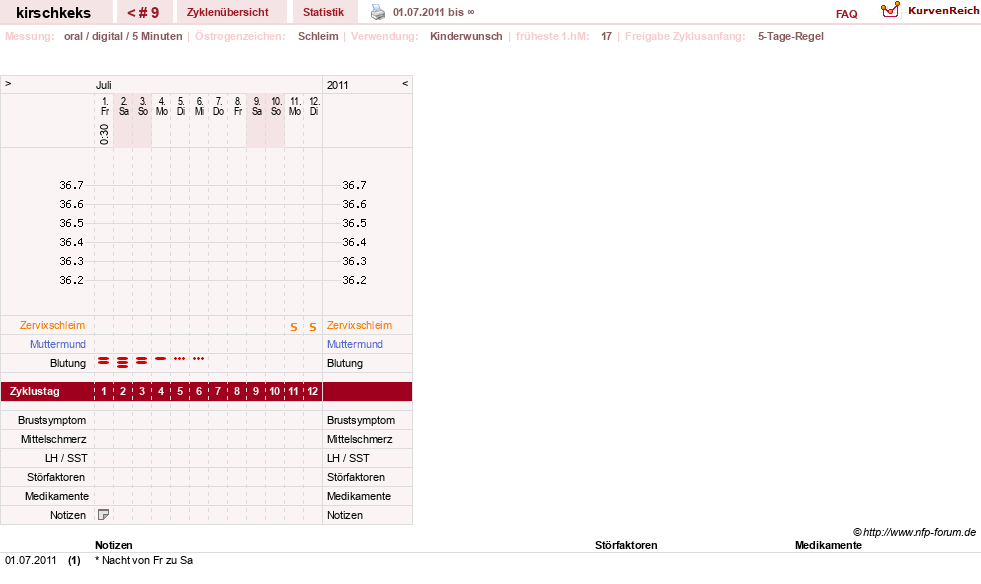
Task: Click '12. Di' date column header
Action: point(314,106)
